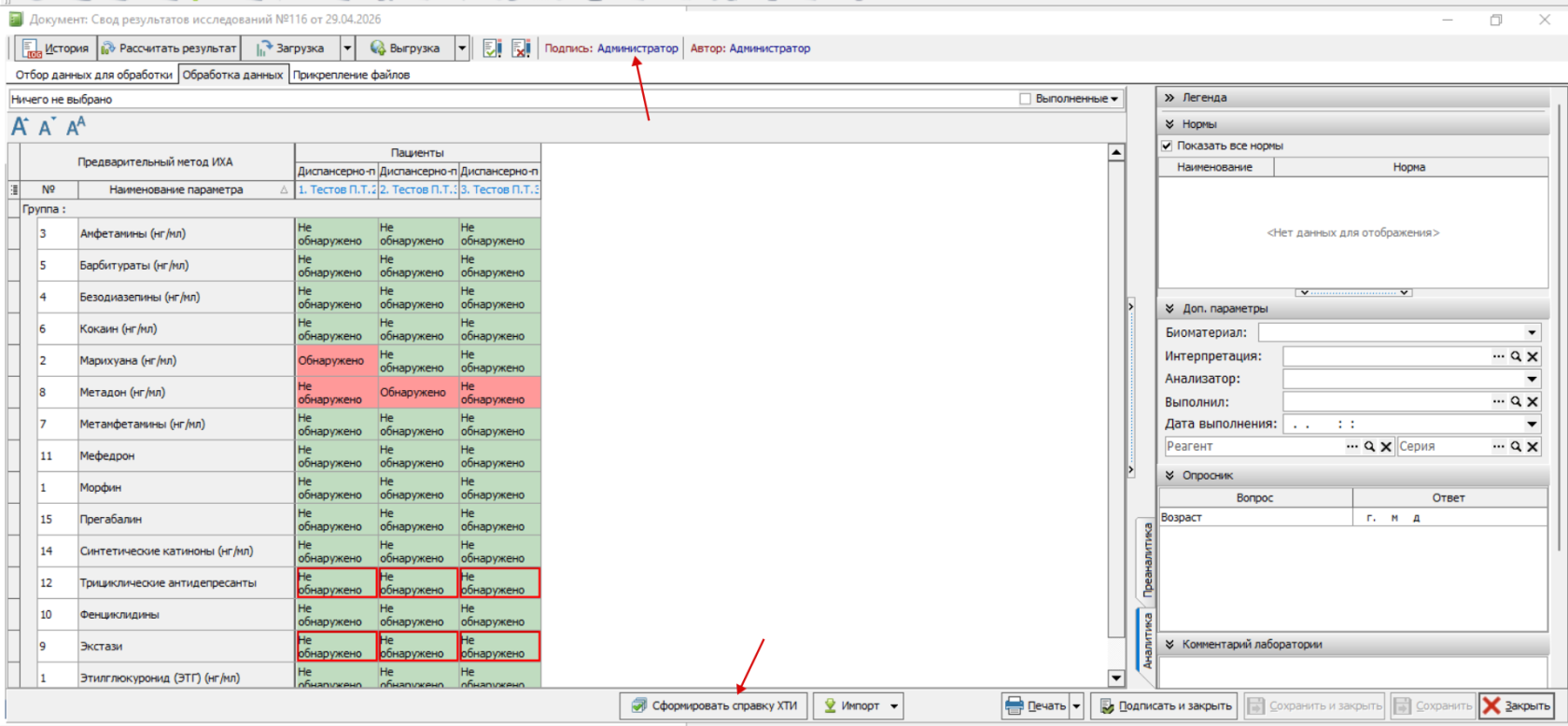Click the green-check mark-all list icon
Screen dimensions: 1568x726
492,49
